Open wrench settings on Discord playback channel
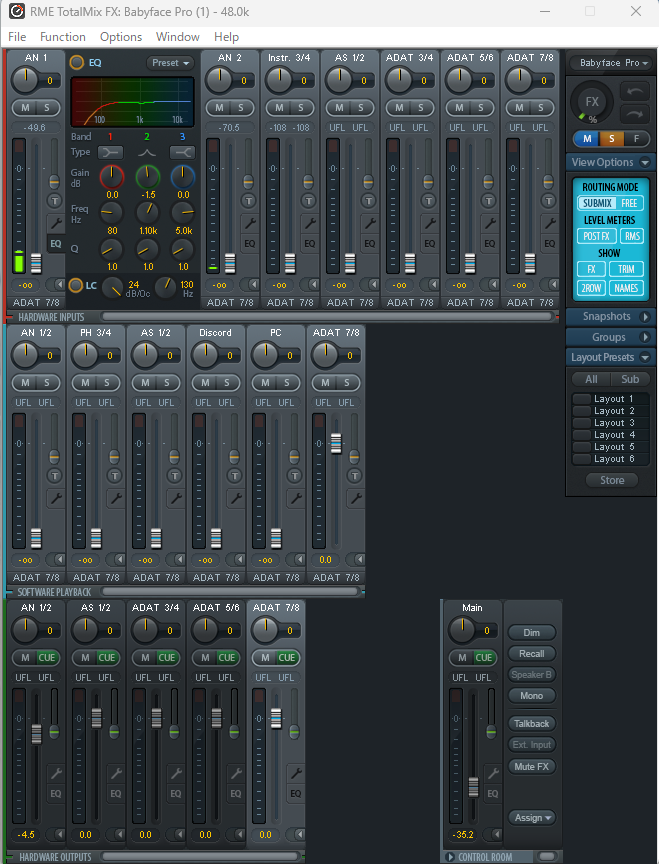The image size is (659, 864). [235, 498]
